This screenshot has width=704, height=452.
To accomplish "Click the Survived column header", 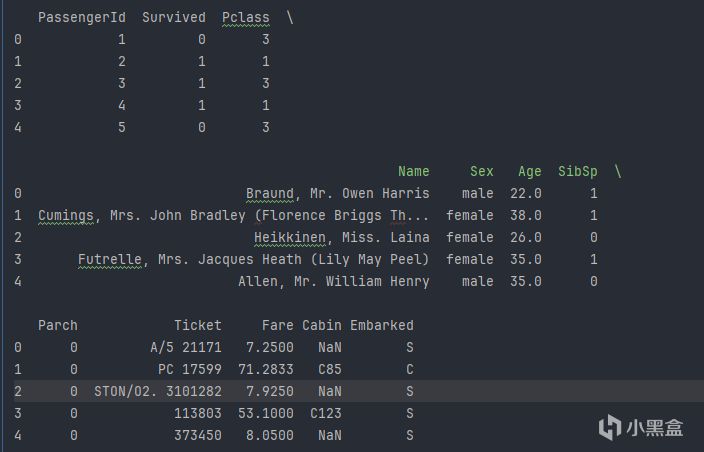I will point(174,17).
